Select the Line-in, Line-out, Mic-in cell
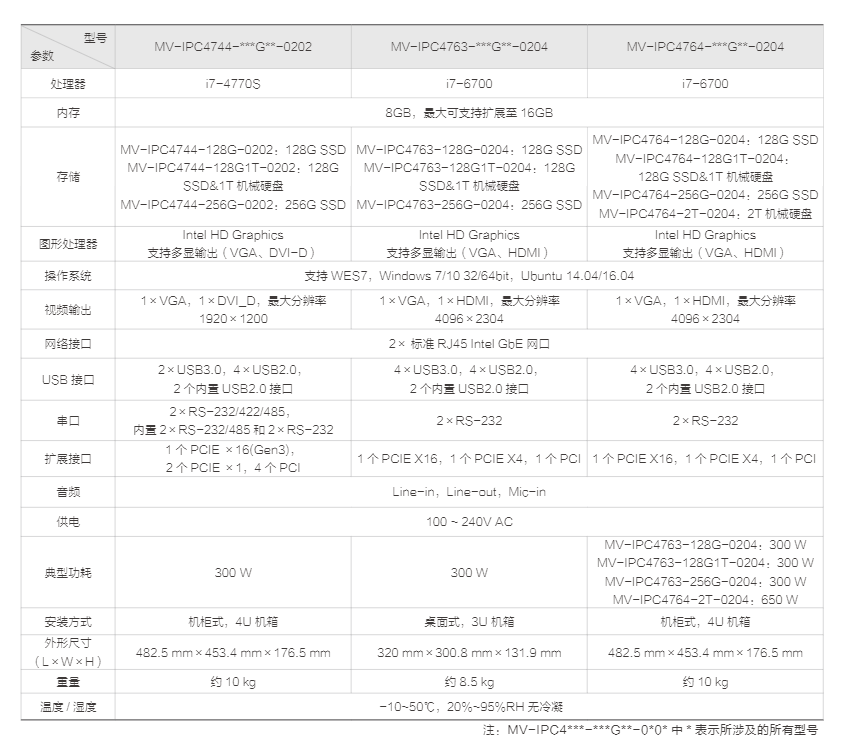The image size is (846, 747). 469,492
